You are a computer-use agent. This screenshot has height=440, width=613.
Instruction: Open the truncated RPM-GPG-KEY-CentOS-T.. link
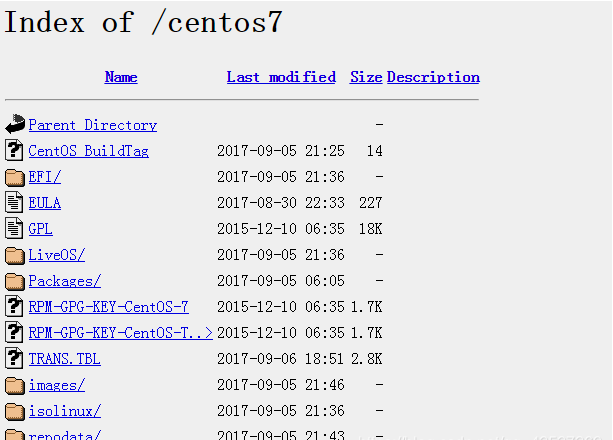tap(120, 333)
